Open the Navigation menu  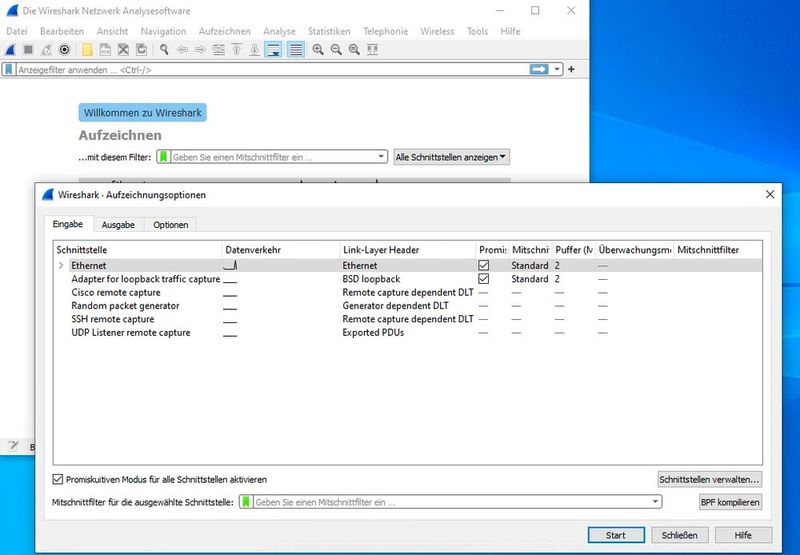163,31
